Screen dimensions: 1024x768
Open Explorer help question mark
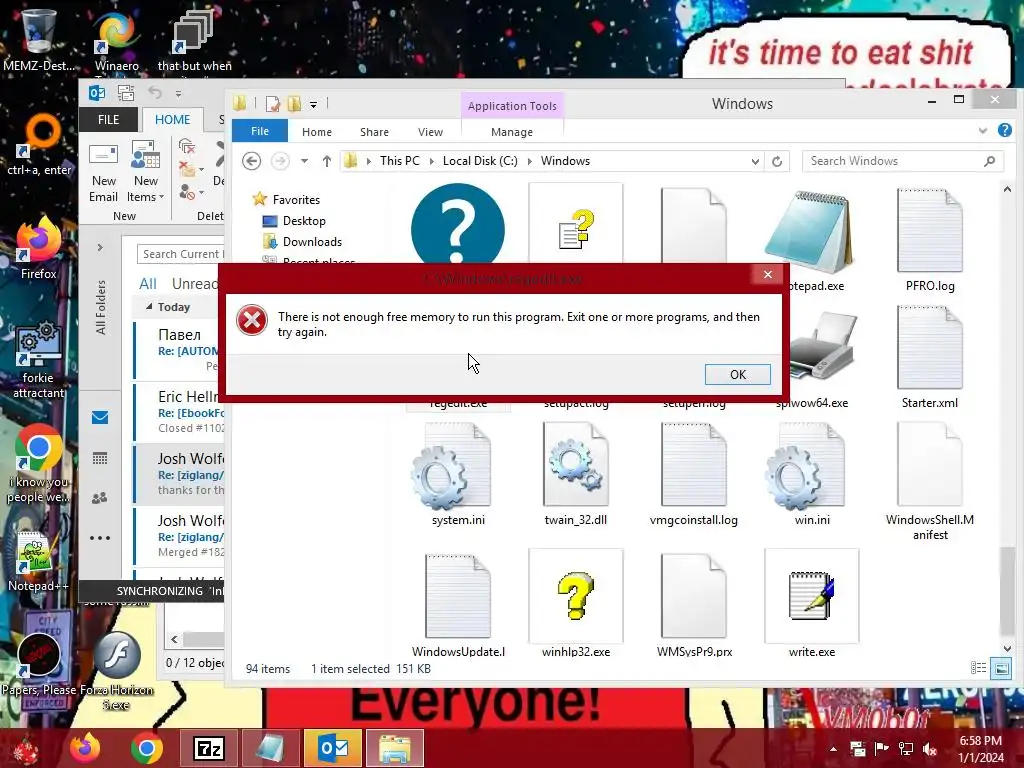tap(1004, 131)
